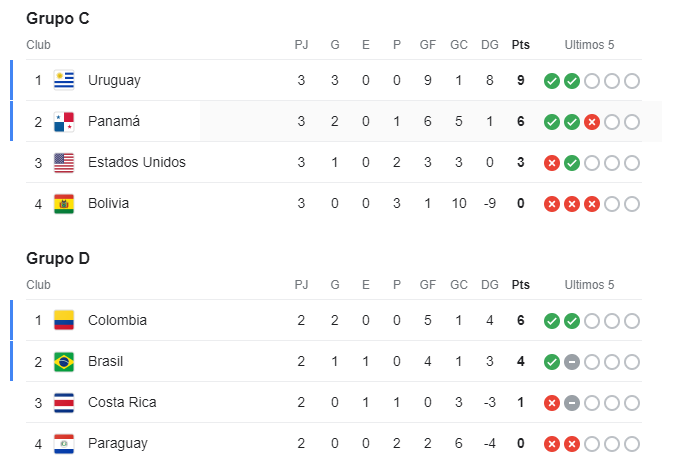The width and height of the screenshot is (675, 476).
Task: Open the Costa Rica team link
Action: 121,402
